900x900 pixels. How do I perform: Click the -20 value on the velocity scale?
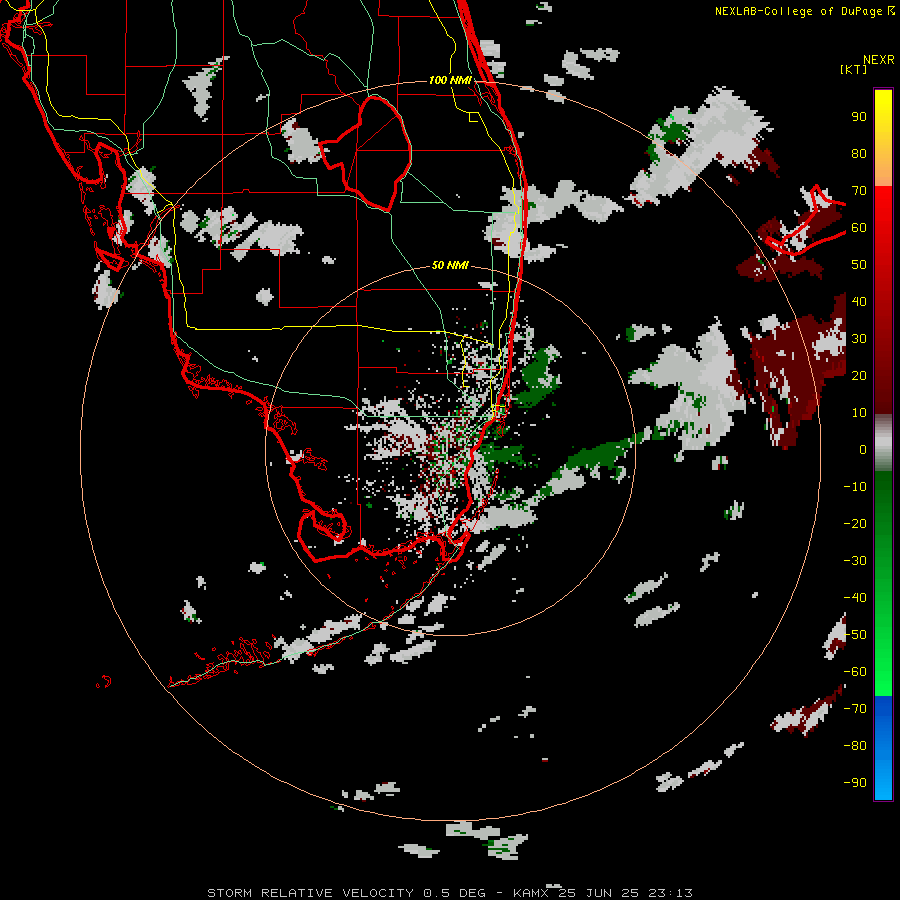(855, 523)
